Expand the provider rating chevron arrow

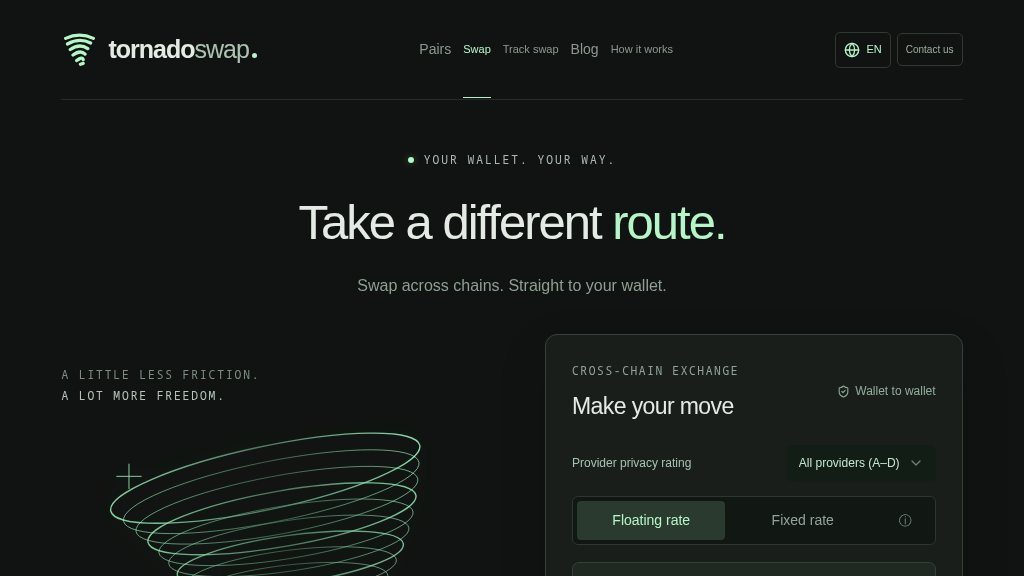(x=916, y=463)
